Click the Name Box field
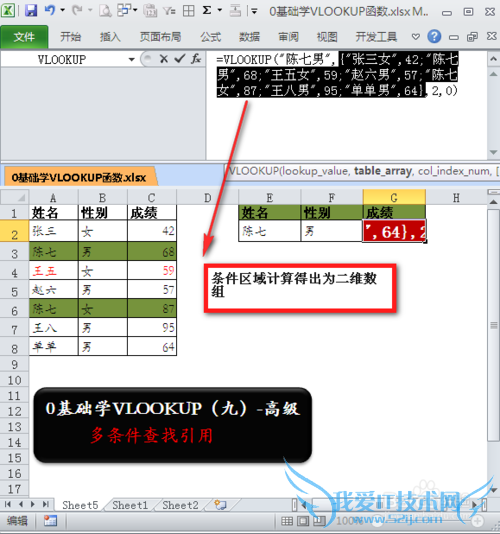Viewport: 500px width, 534px height. [x=65, y=60]
